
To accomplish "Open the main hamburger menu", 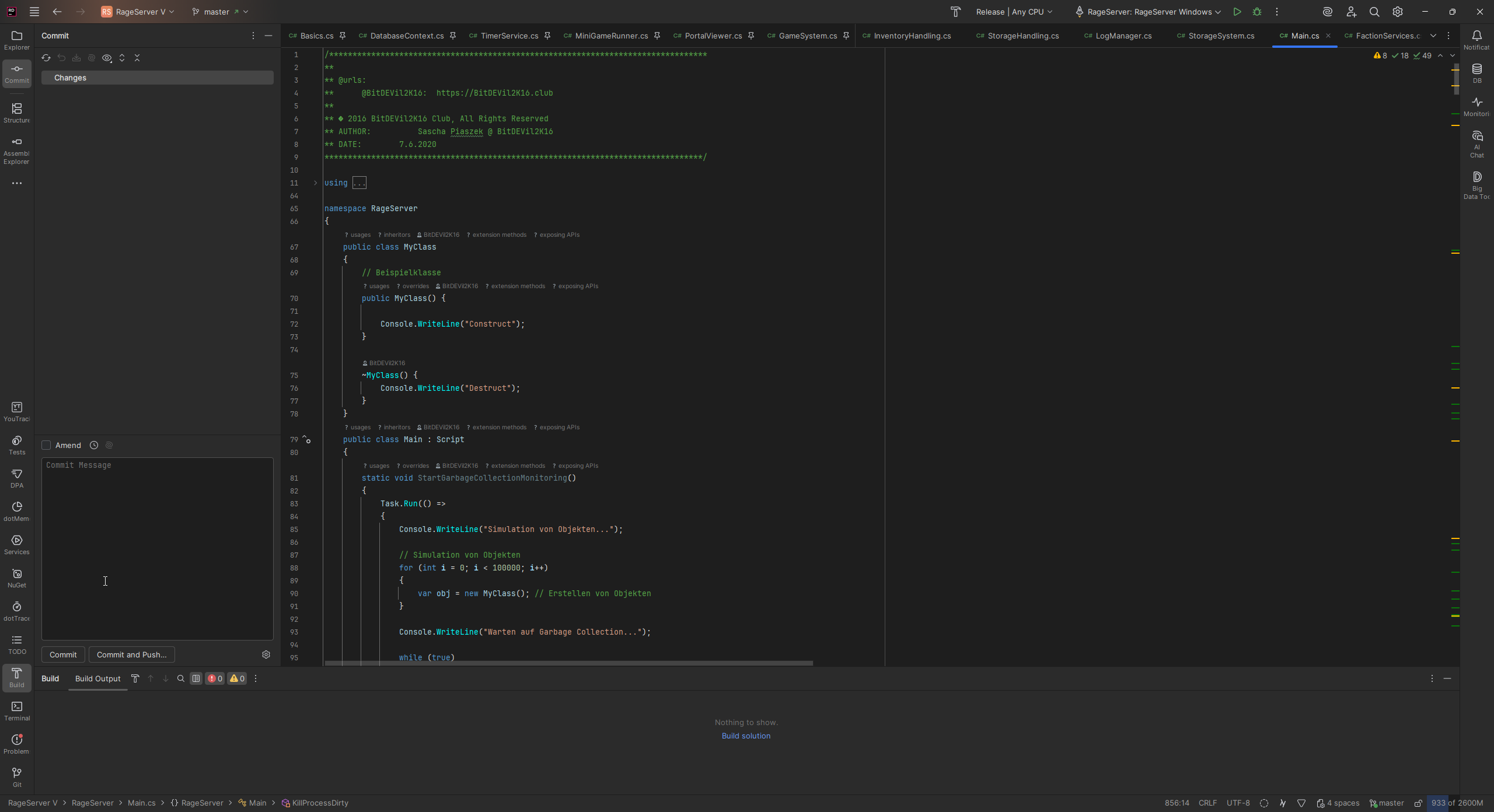I will (34, 11).
